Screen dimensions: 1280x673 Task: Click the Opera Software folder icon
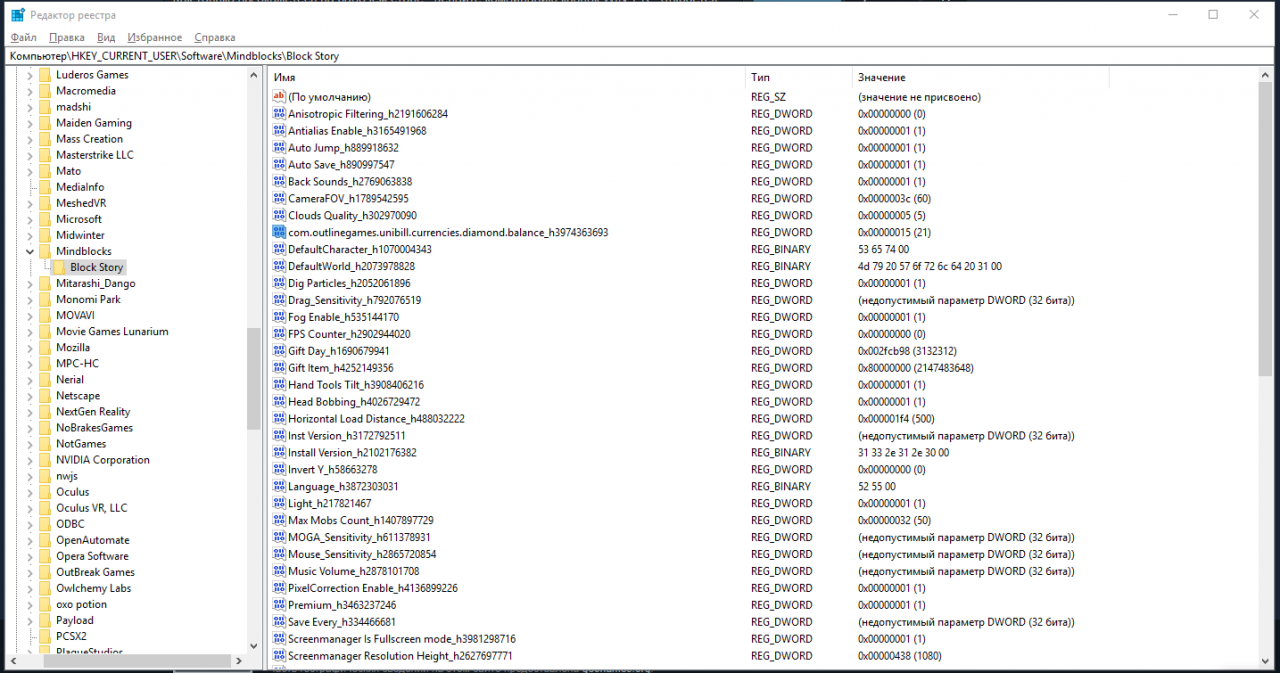(x=44, y=556)
